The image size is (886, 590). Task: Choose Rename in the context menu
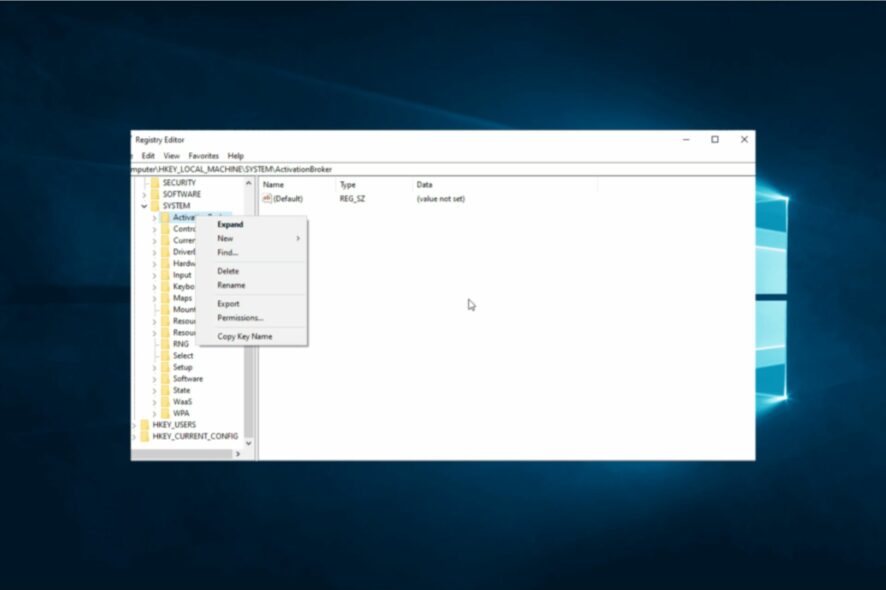[x=252, y=285]
